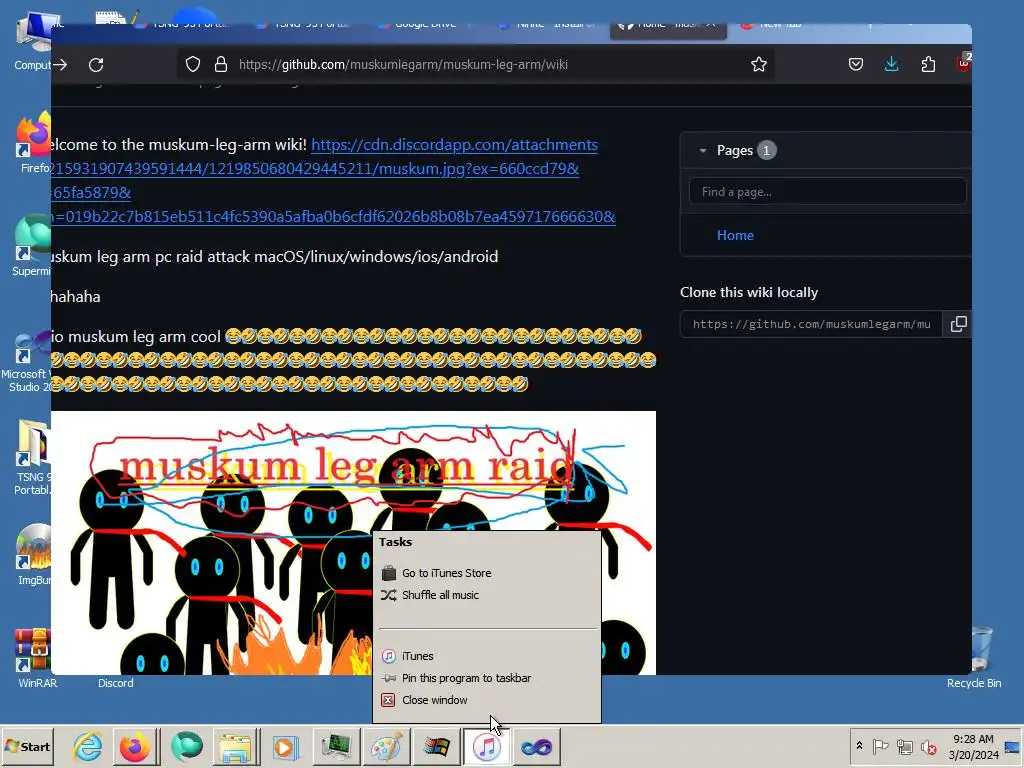Open Supermium browser on taskbar

click(x=187, y=746)
